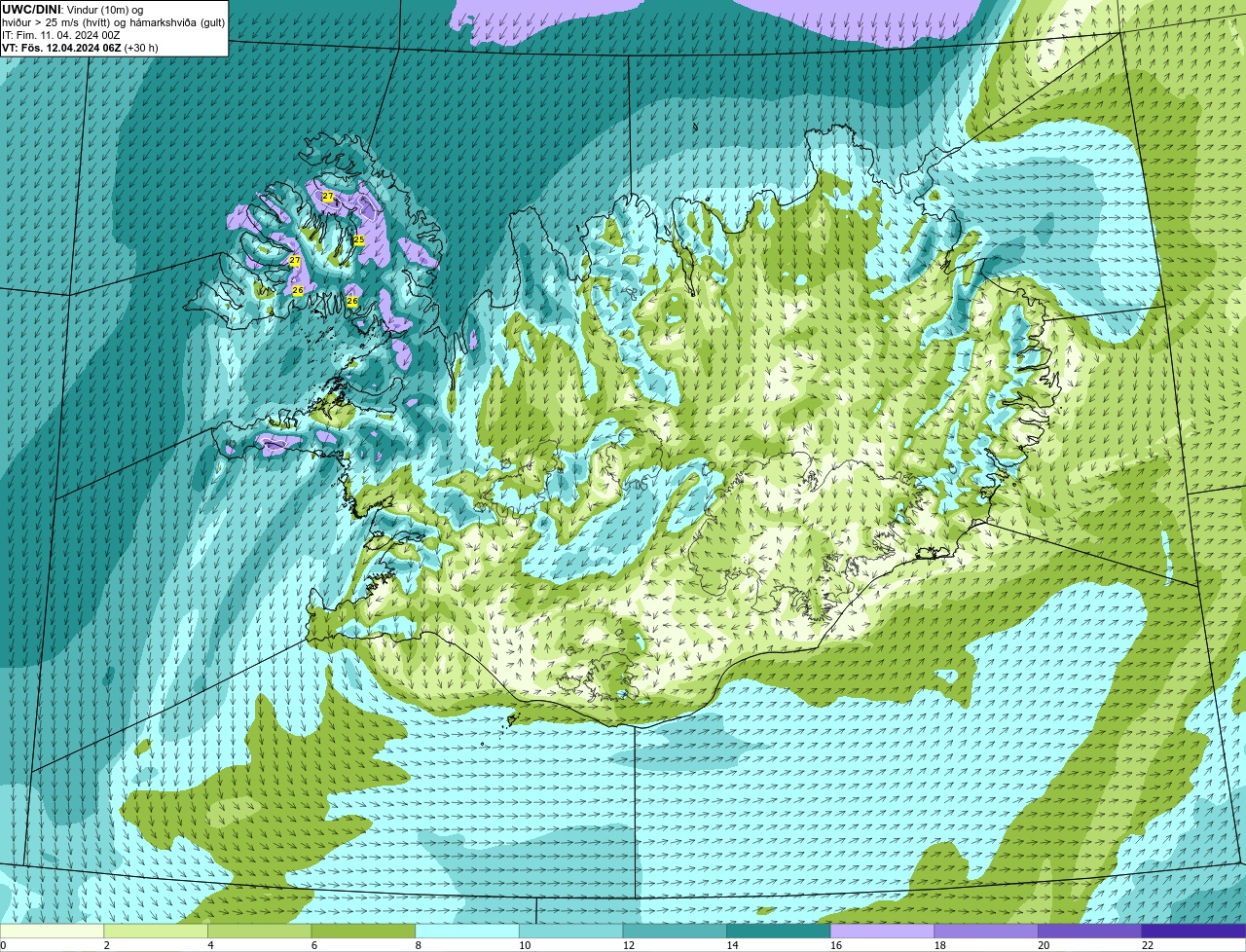The width and height of the screenshot is (1246, 952).
Task: Click the "26" gust label directly below a "27"
Action: [298, 290]
